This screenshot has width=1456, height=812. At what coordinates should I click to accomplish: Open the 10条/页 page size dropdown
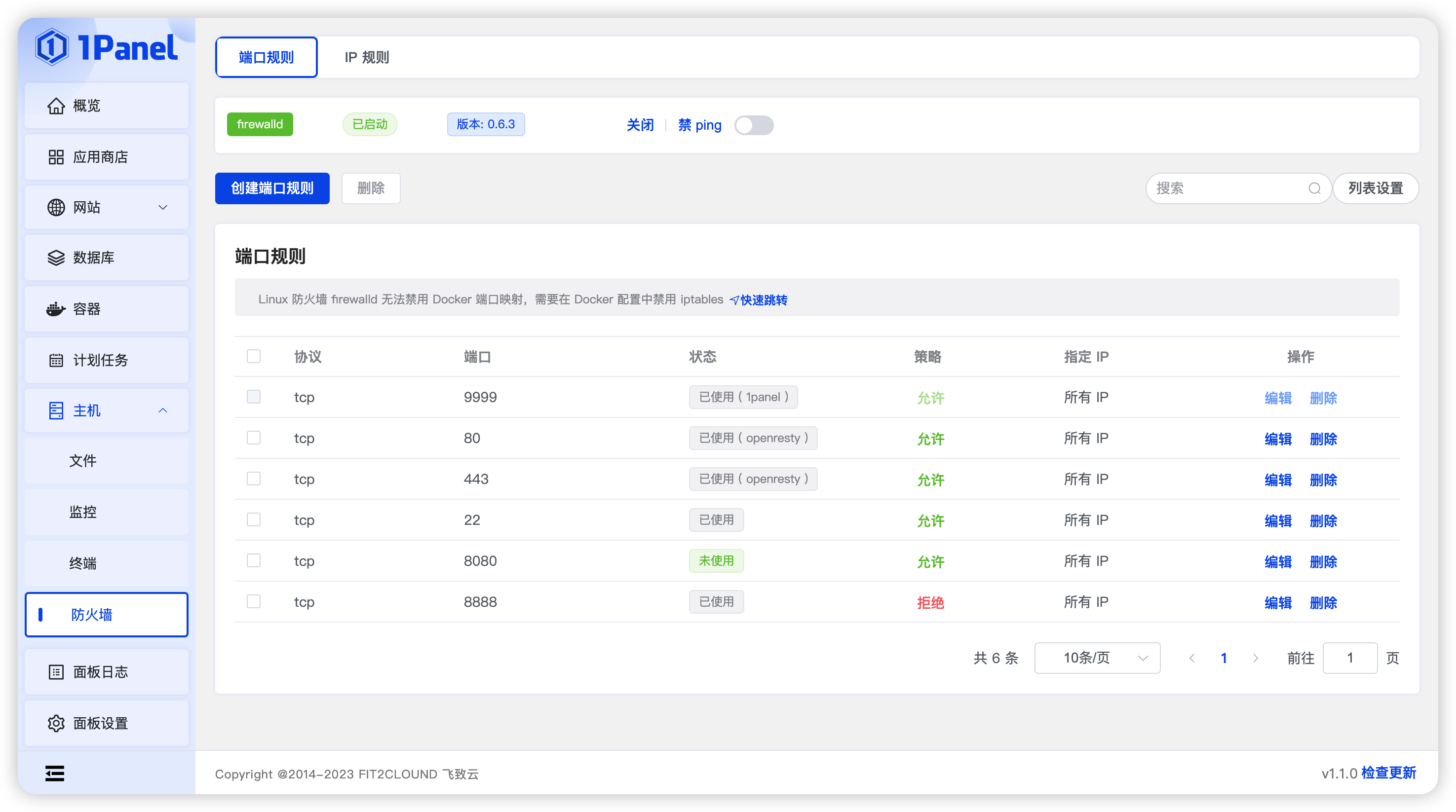1097,658
